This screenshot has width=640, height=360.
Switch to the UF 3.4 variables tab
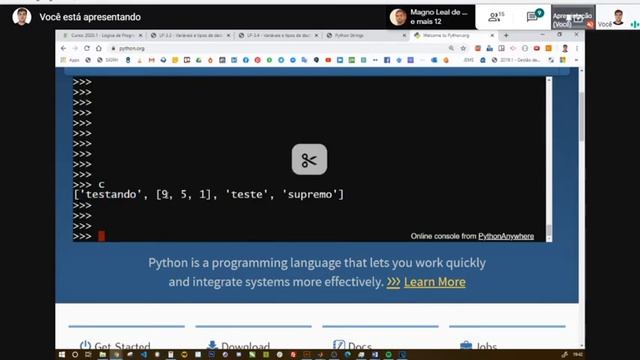pyautogui.click(x=278, y=36)
